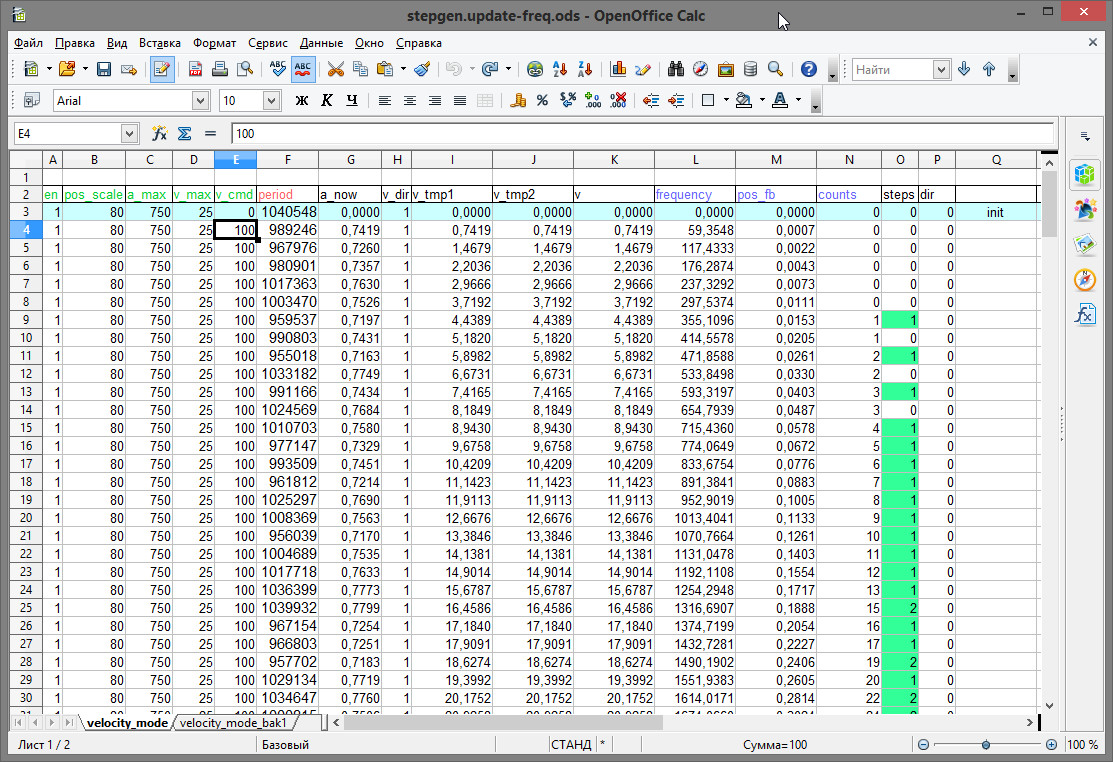Image resolution: width=1113 pixels, height=762 pixels.
Task: Open the font size dropdown
Action: [x=271, y=100]
